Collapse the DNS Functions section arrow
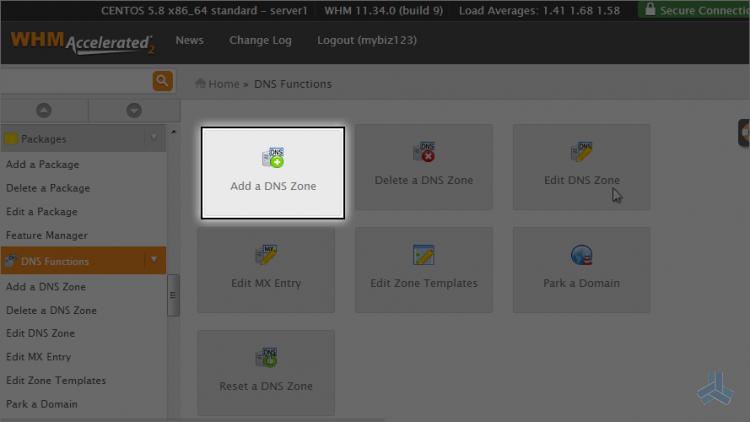 (x=154, y=260)
